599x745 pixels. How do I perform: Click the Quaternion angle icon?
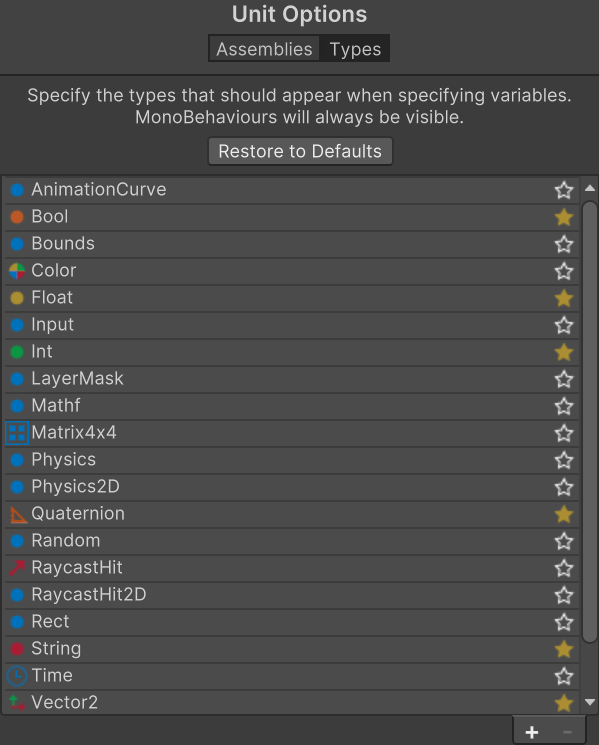click(x=18, y=514)
